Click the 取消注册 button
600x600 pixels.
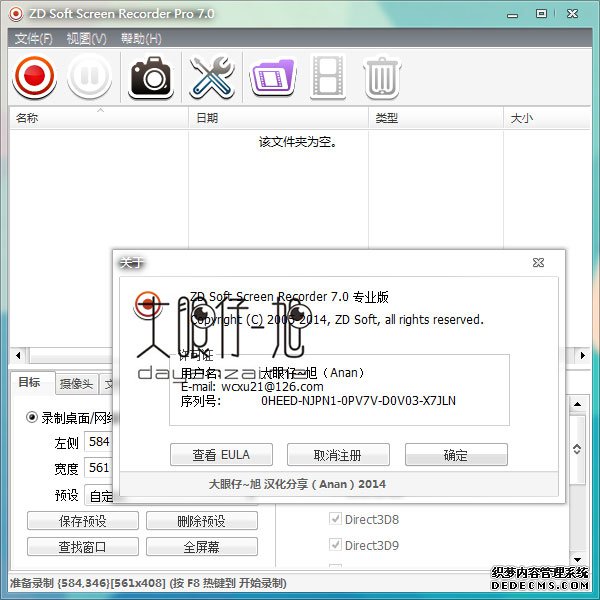point(338,455)
